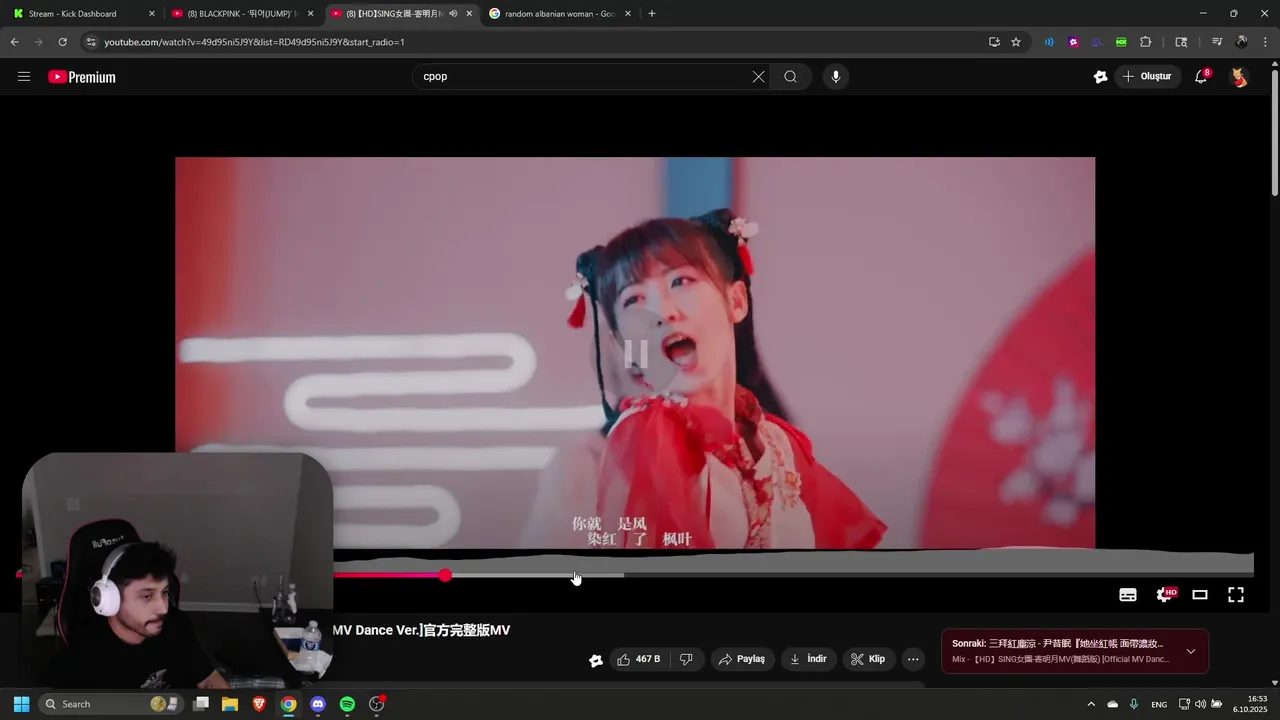Open Chrome profile avatar
1280x720 pixels.
(1241, 42)
